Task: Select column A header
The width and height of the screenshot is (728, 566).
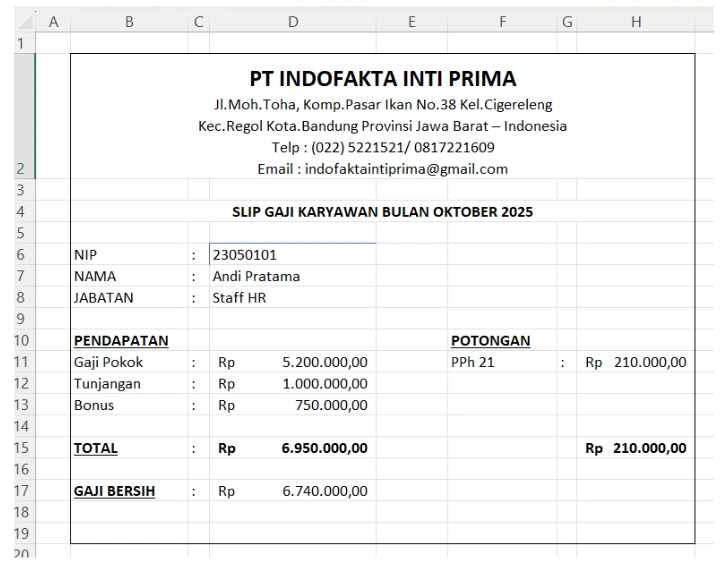Action: pos(53,21)
